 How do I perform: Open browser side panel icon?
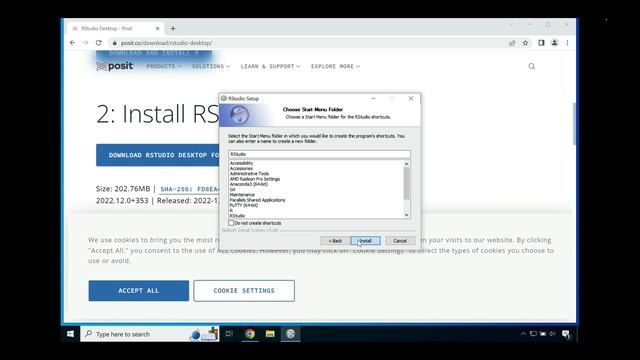coord(541,43)
